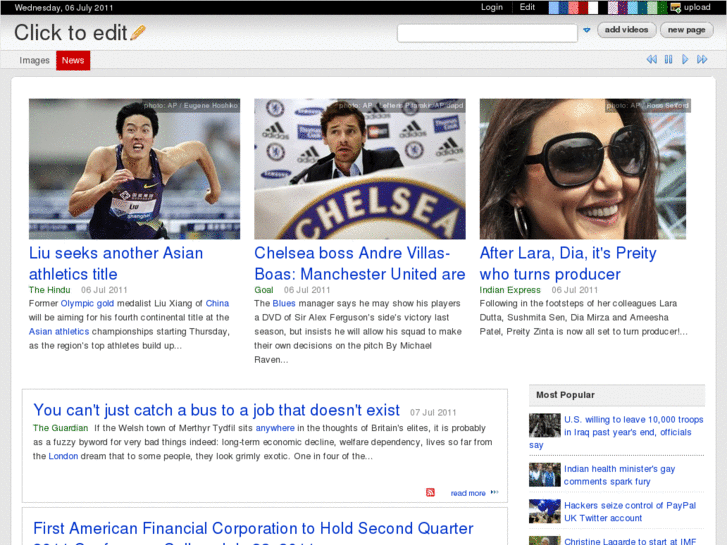The image size is (727, 545).
Task: Pause the news slideshow
Action: tap(668, 60)
